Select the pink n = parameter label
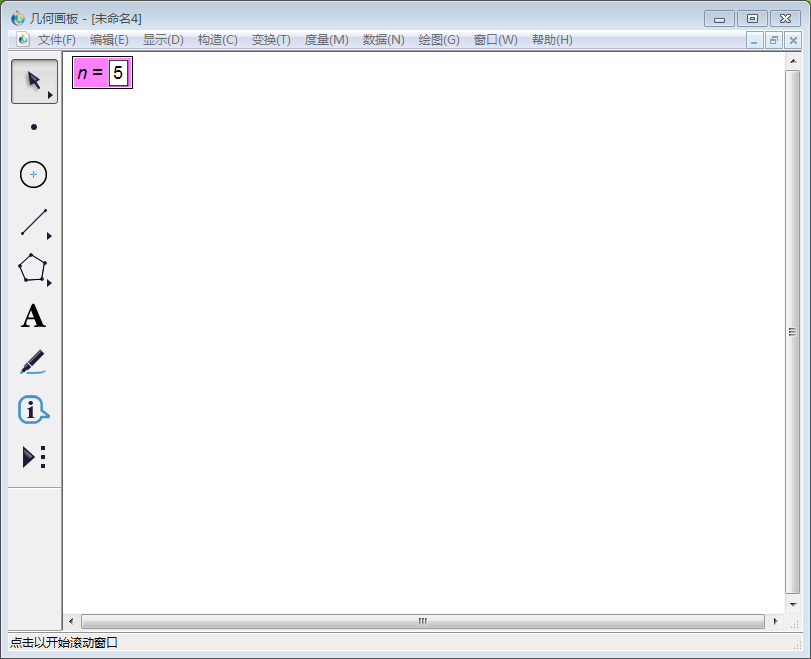The width and height of the screenshot is (811, 659). click(91, 72)
